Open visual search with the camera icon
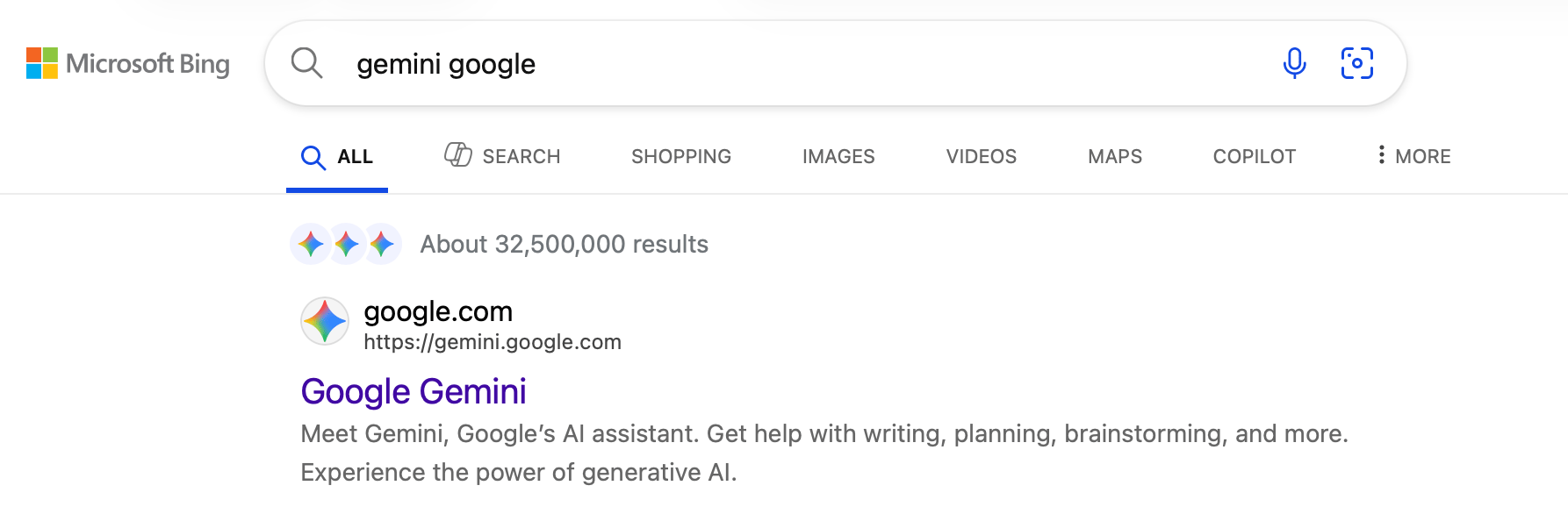 click(x=1357, y=63)
